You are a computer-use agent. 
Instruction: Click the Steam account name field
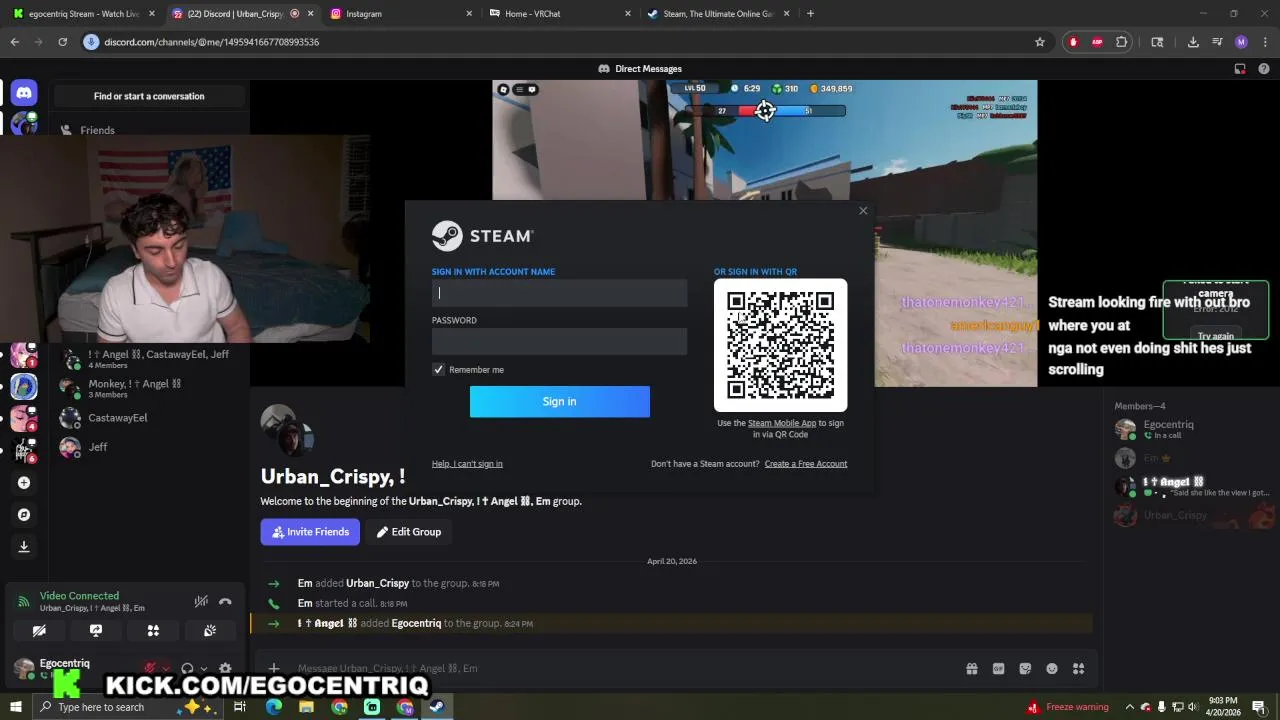tap(559, 293)
